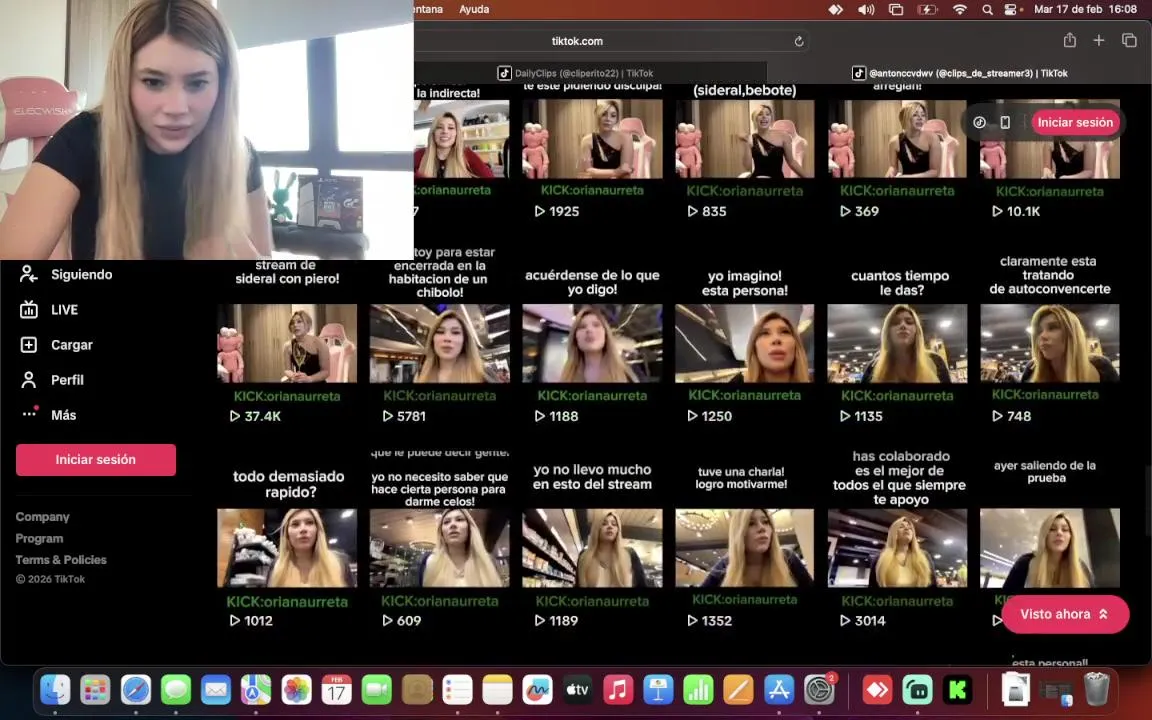Open a new Safari tab with plus icon

1099,40
